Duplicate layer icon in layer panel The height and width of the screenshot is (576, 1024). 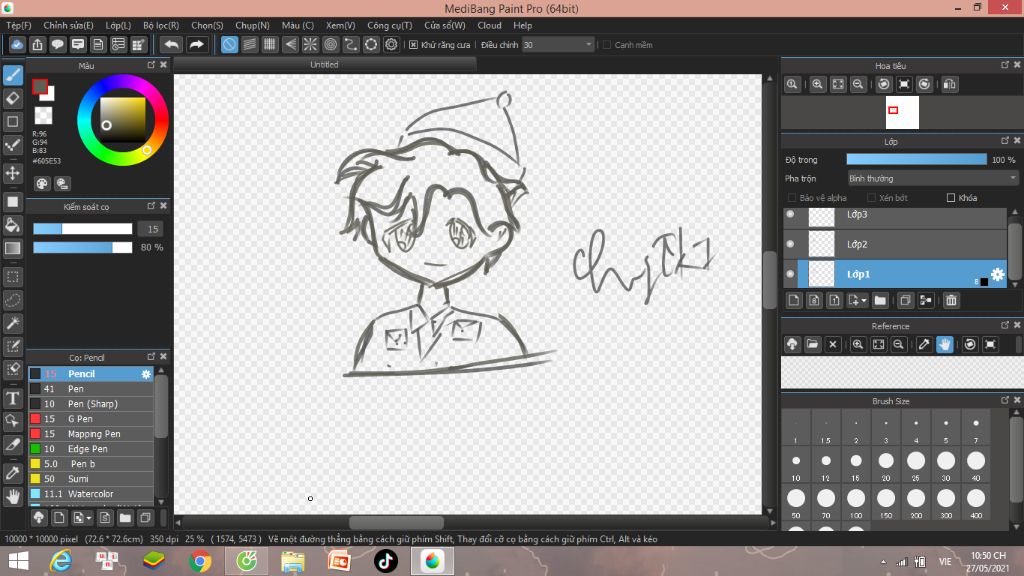(904, 300)
